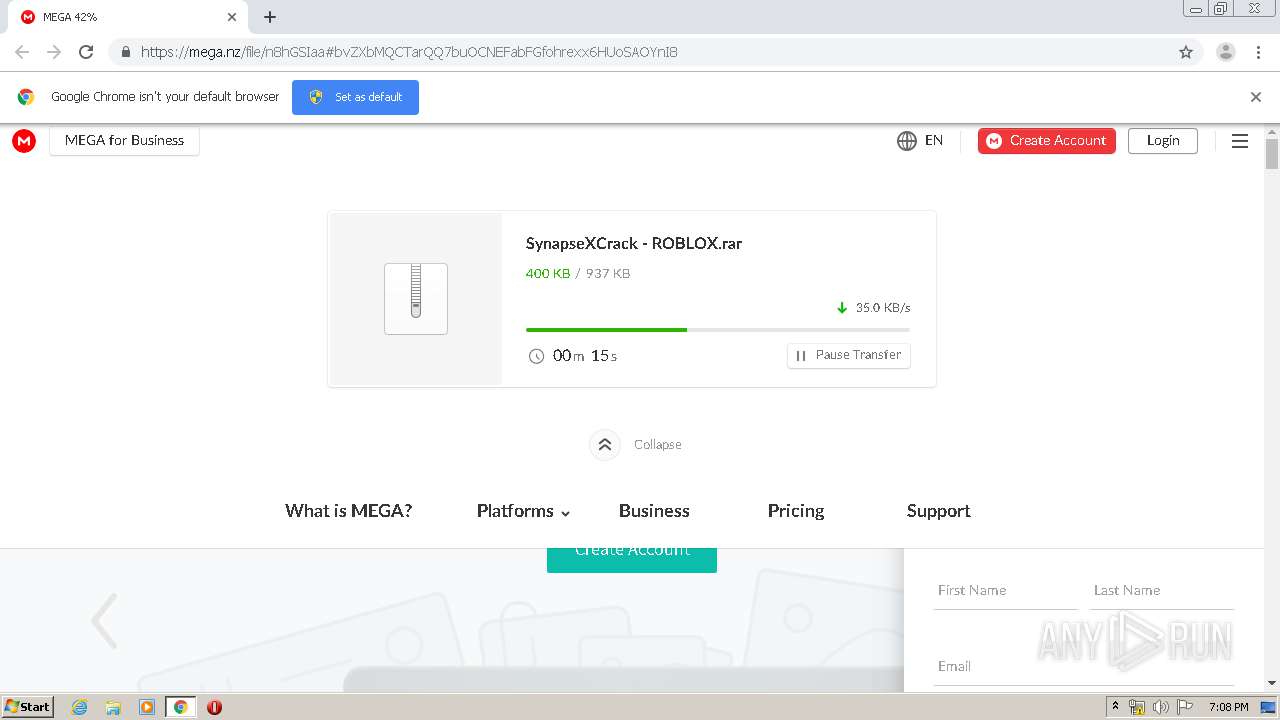This screenshot has width=1280, height=720.
Task: Open Chrome three-dot menu
Action: click(1259, 52)
